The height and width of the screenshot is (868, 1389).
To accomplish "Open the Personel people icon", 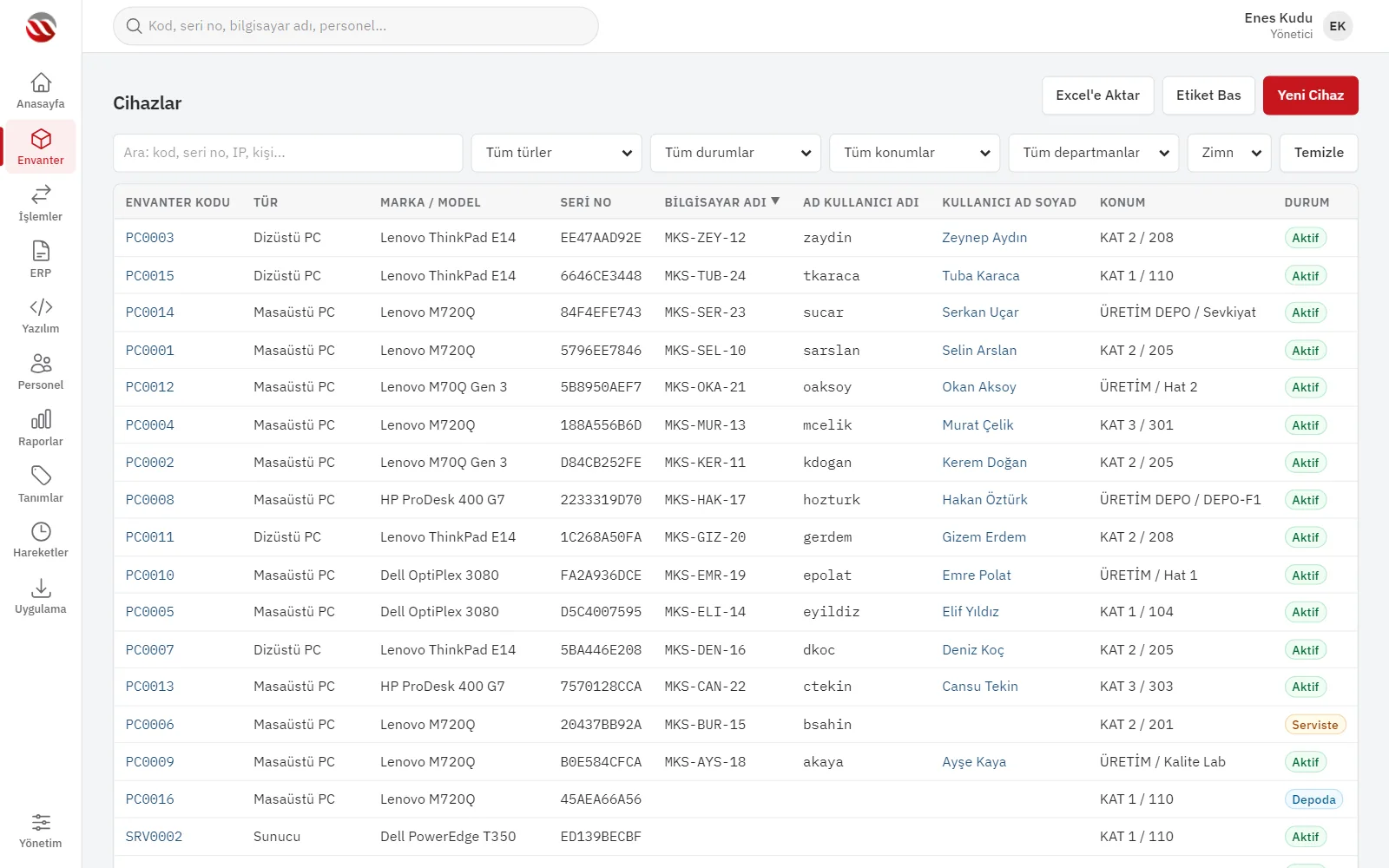I will pos(41,363).
